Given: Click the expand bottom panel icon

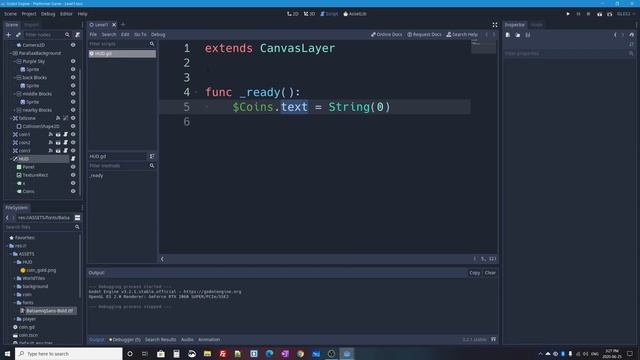Looking at the screenshot, I should click(x=493, y=340).
